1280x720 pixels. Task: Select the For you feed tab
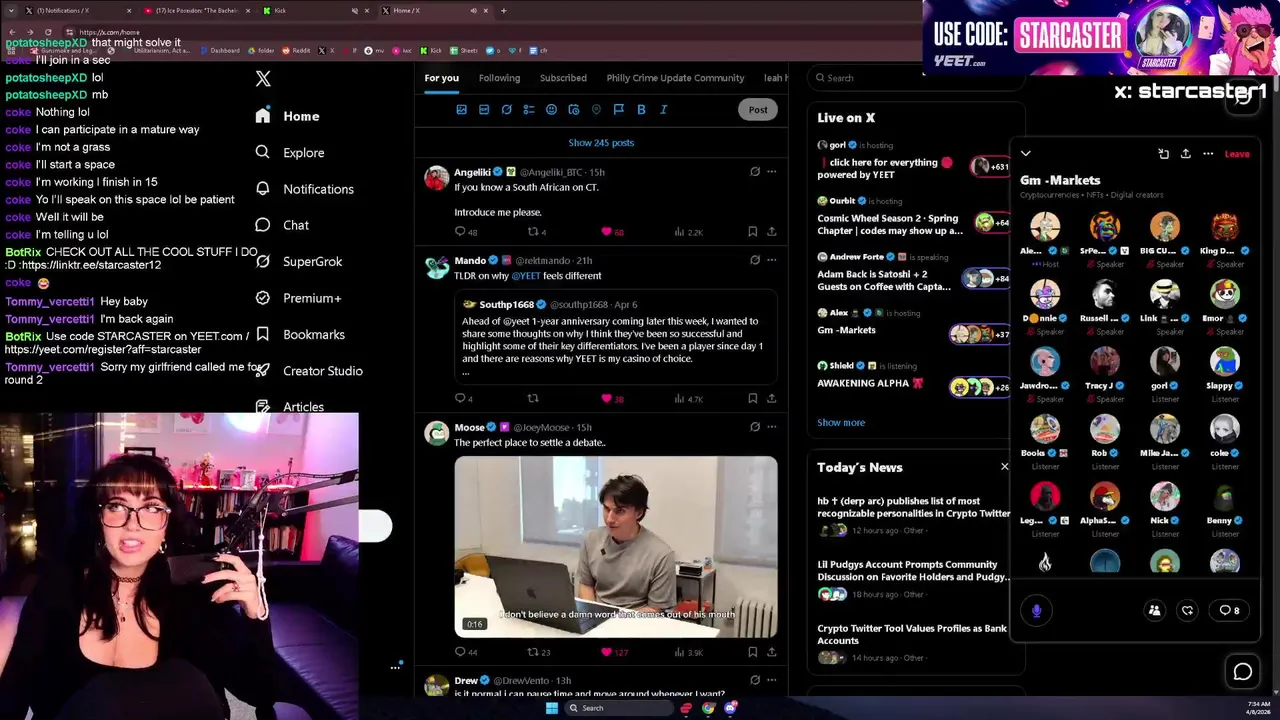coord(441,78)
